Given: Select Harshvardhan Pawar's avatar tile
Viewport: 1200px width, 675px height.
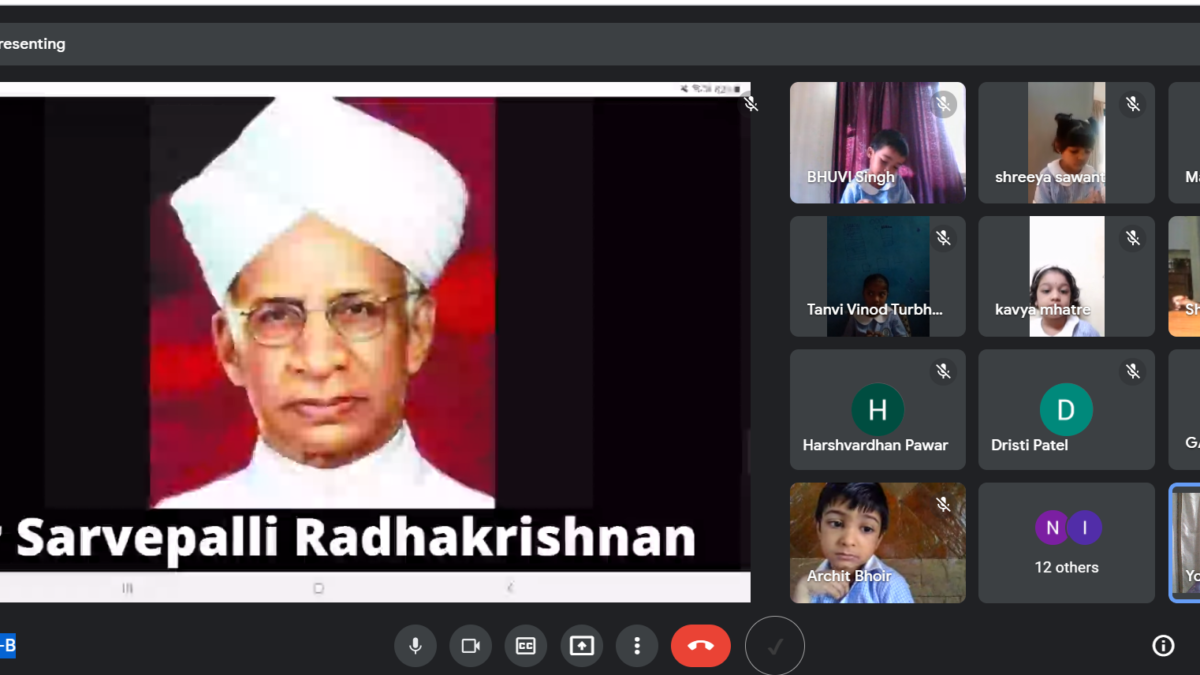Looking at the screenshot, I should coord(877,410).
